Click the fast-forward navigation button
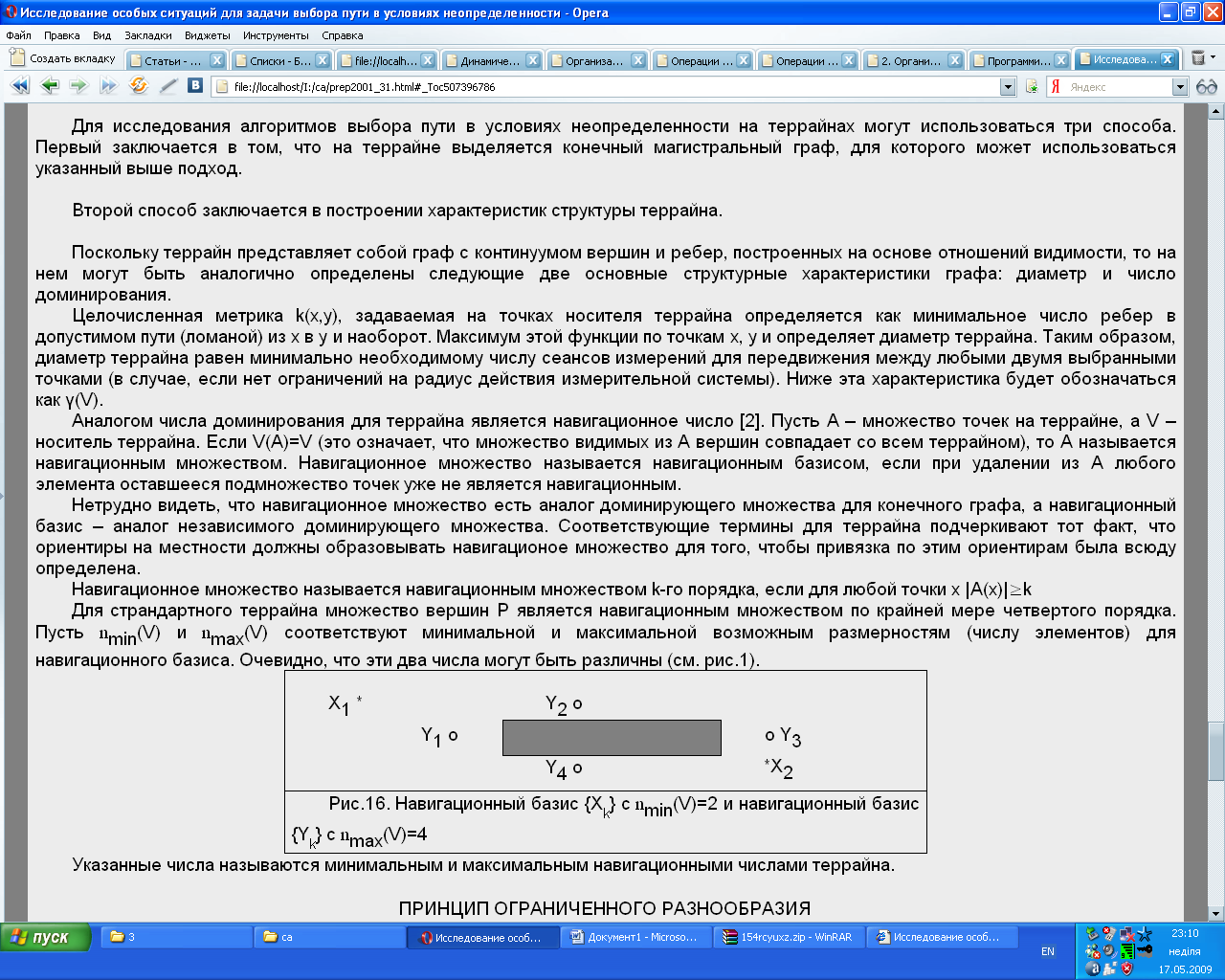 (108, 86)
